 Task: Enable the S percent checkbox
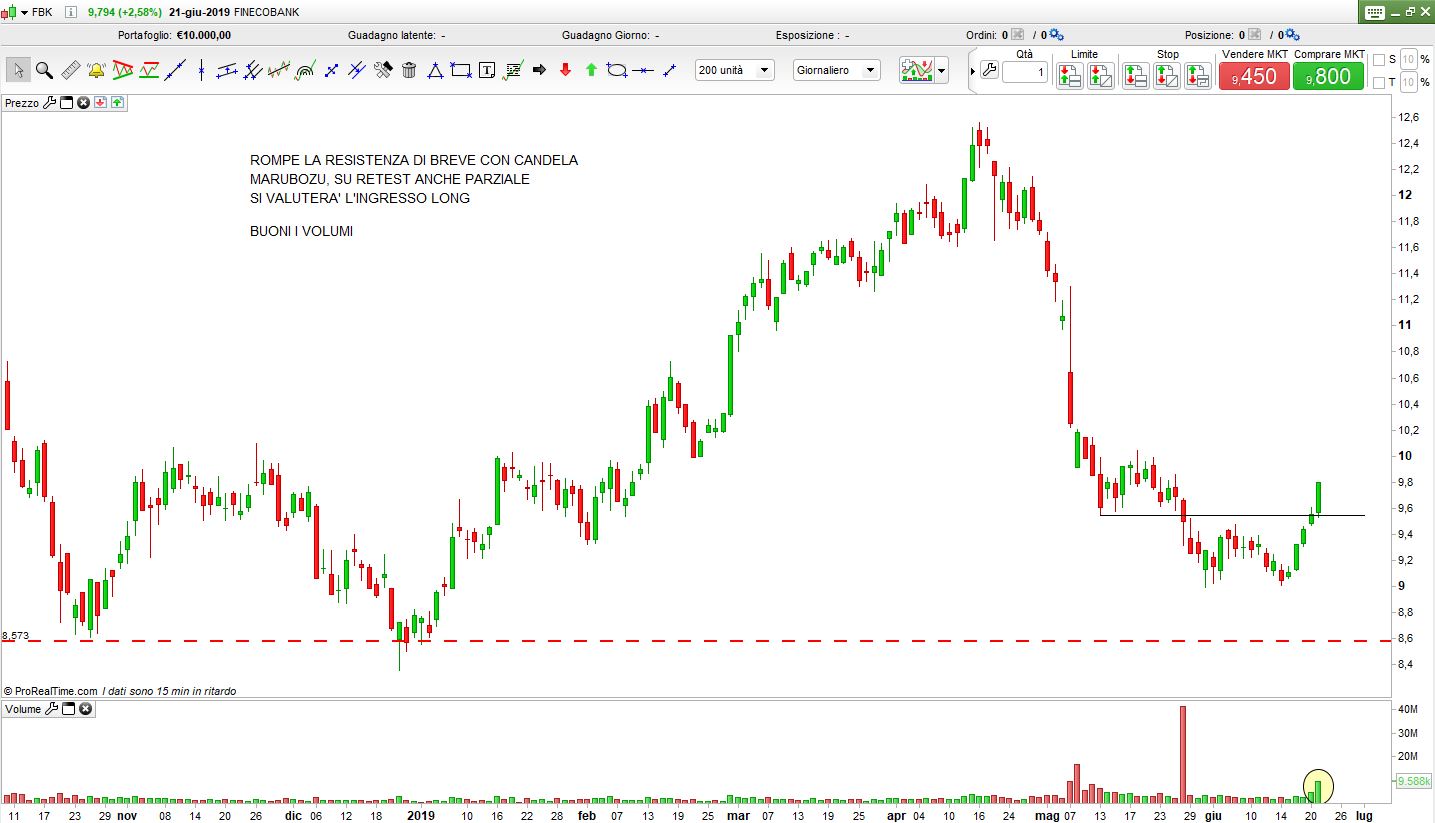[x=1379, y=60]
